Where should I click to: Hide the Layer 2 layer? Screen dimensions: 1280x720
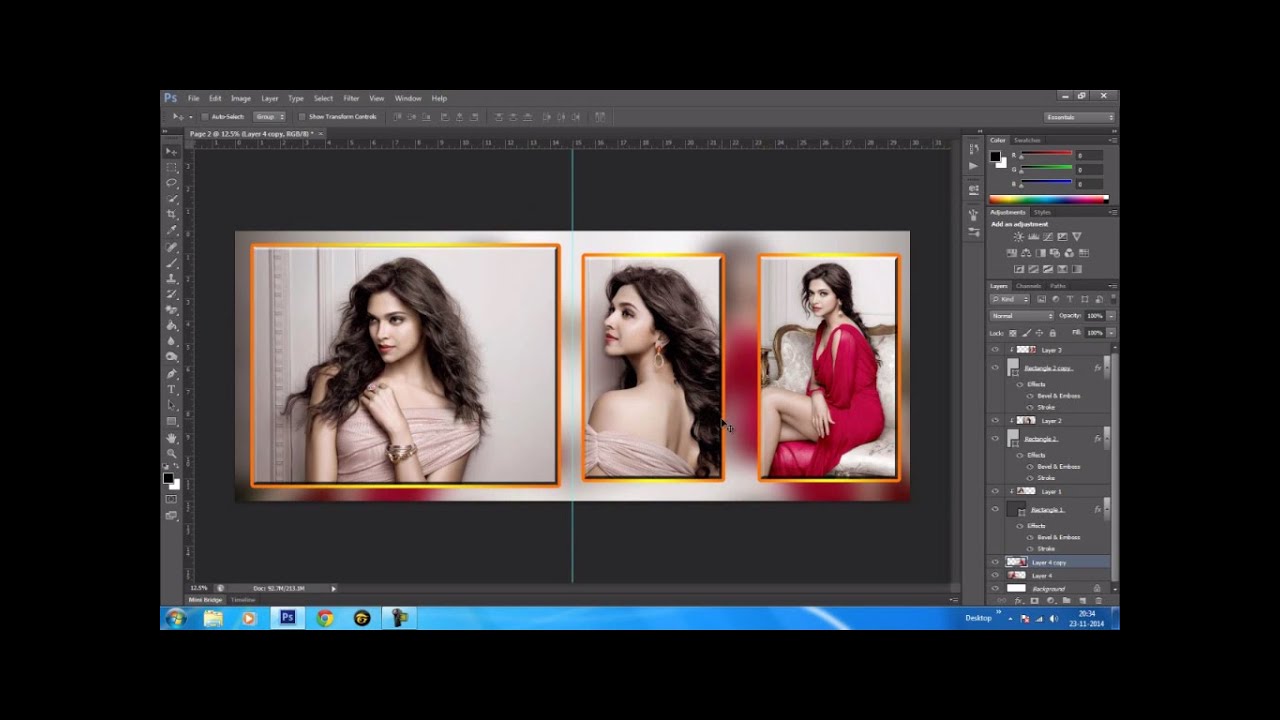[995, 421]
